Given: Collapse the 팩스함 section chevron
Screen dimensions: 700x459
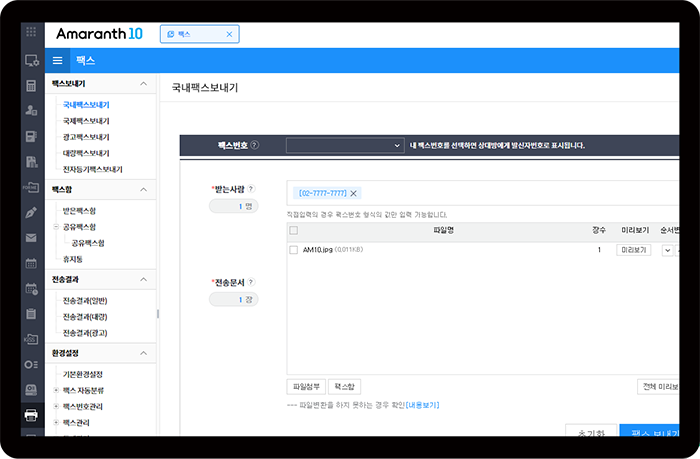Looking at the screenshot, I should pyautogui.click(x=143, y=189).
